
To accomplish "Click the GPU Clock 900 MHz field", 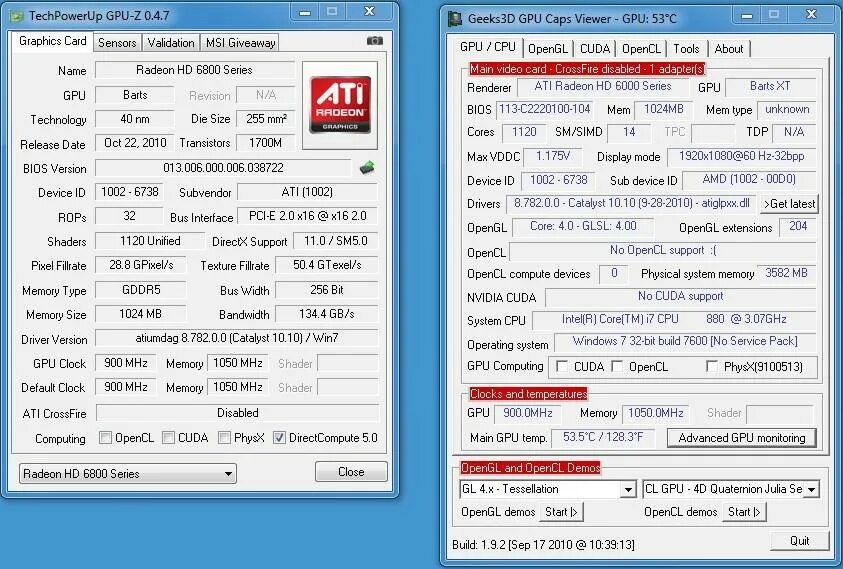I will pos(126,363).
